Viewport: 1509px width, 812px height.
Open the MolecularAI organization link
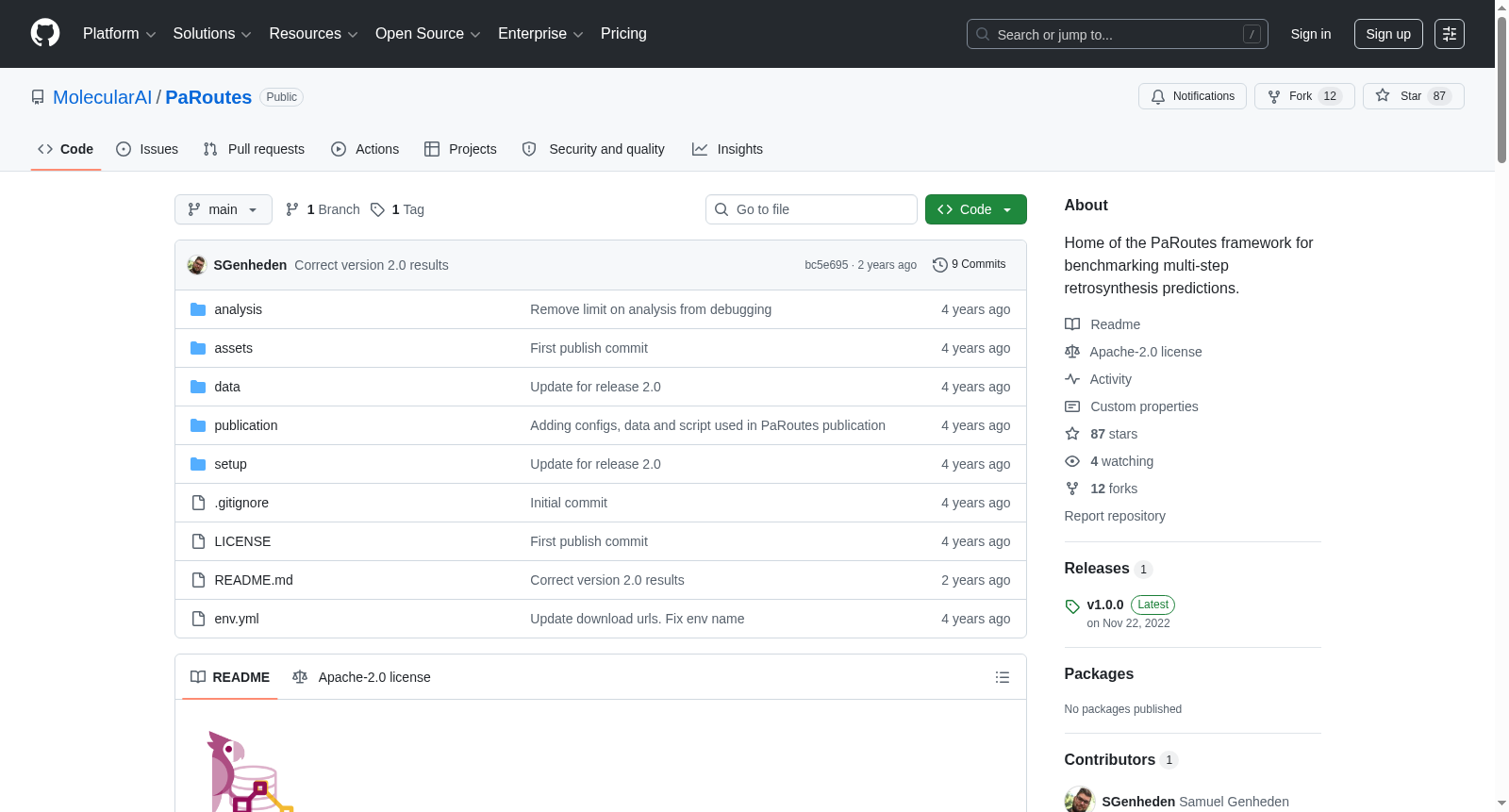(102, 97)
